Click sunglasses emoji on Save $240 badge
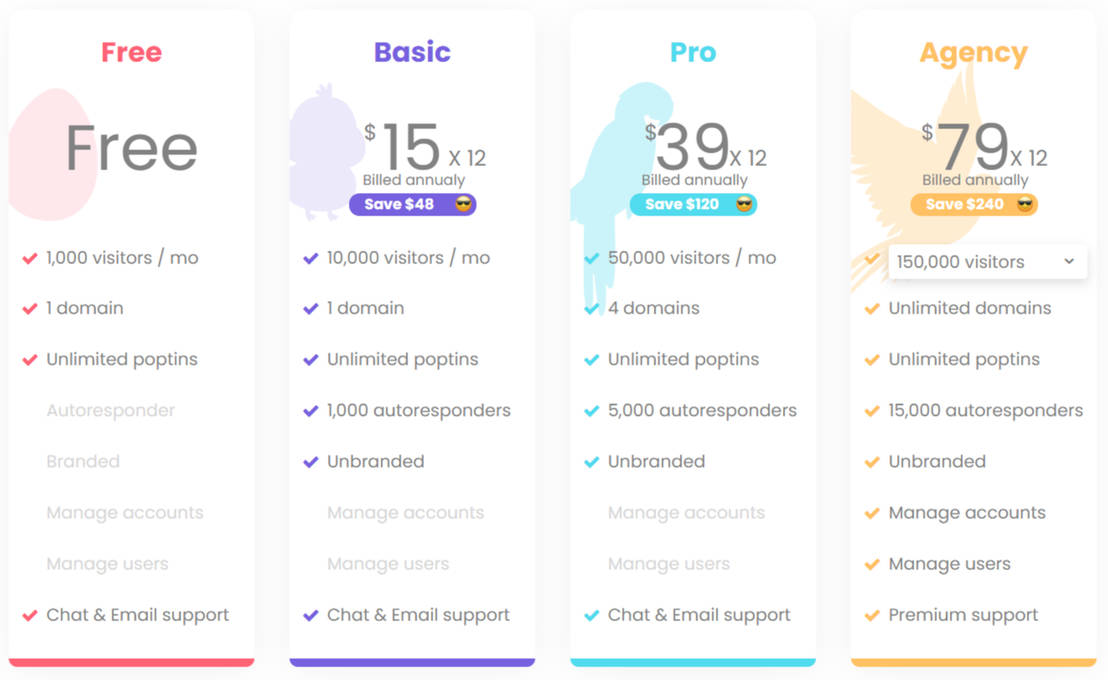 [x=1024, y=204]
